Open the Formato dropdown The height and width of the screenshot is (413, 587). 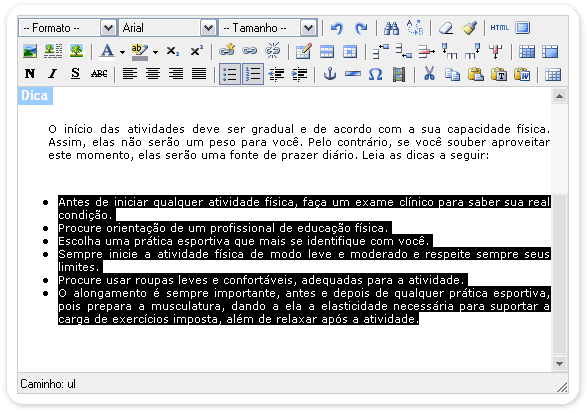pos(67,28)
